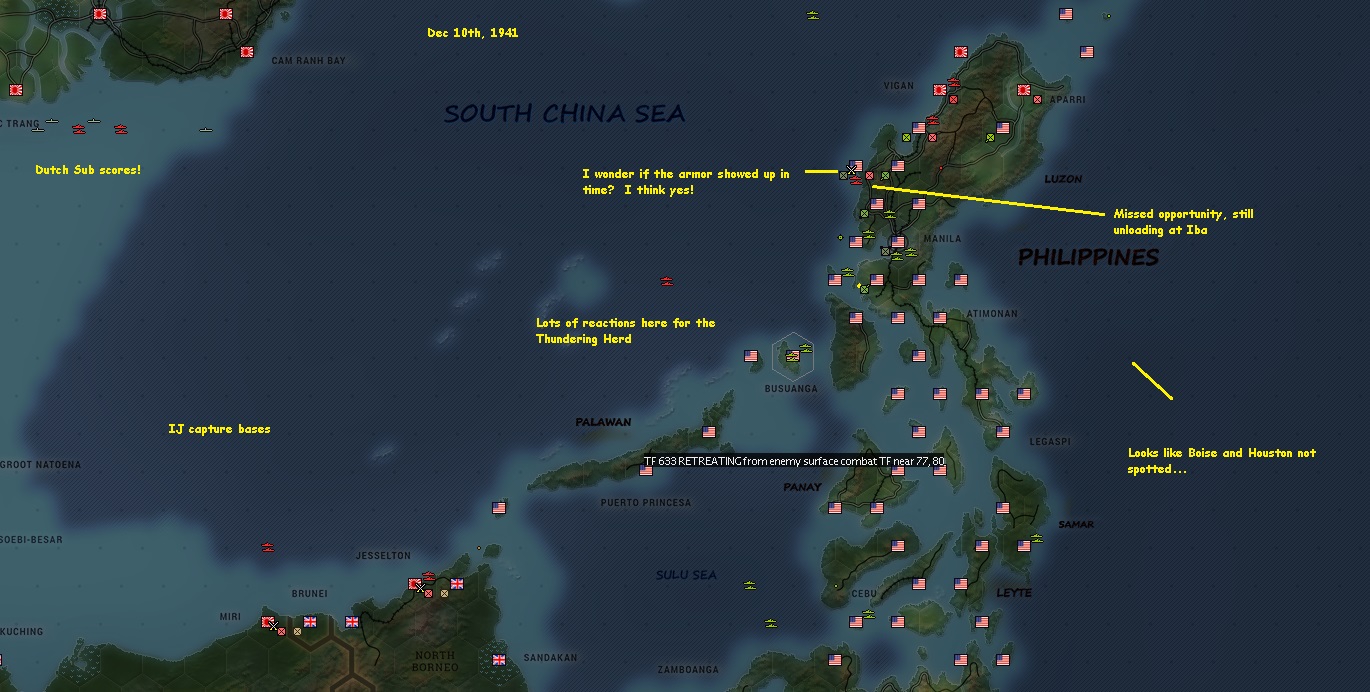
Task: Click the APARRI location label
Action: pyautogui.click(x=1068, y=101)
